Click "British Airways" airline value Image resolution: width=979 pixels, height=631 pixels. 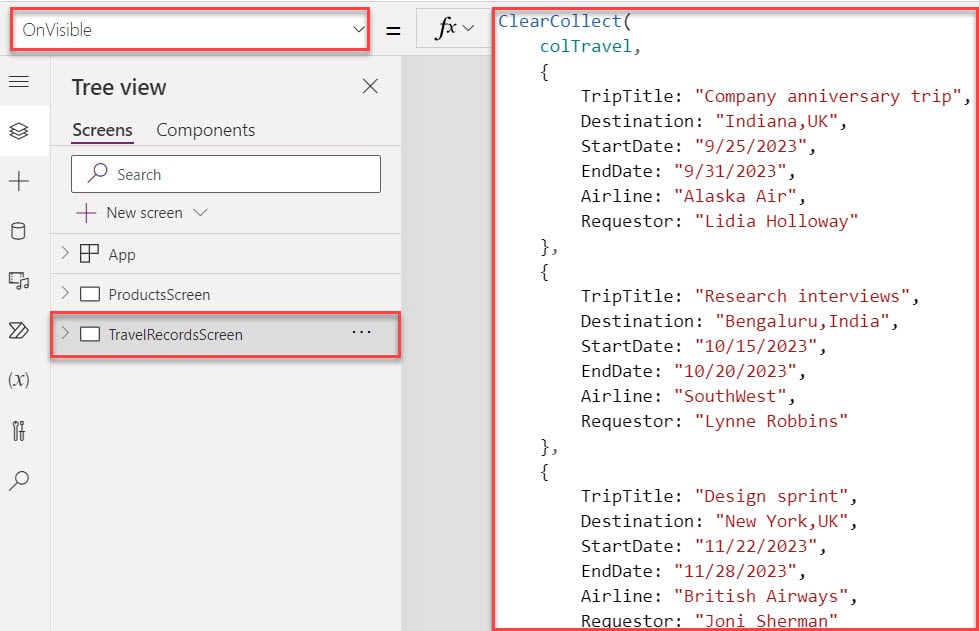(761, 595)
